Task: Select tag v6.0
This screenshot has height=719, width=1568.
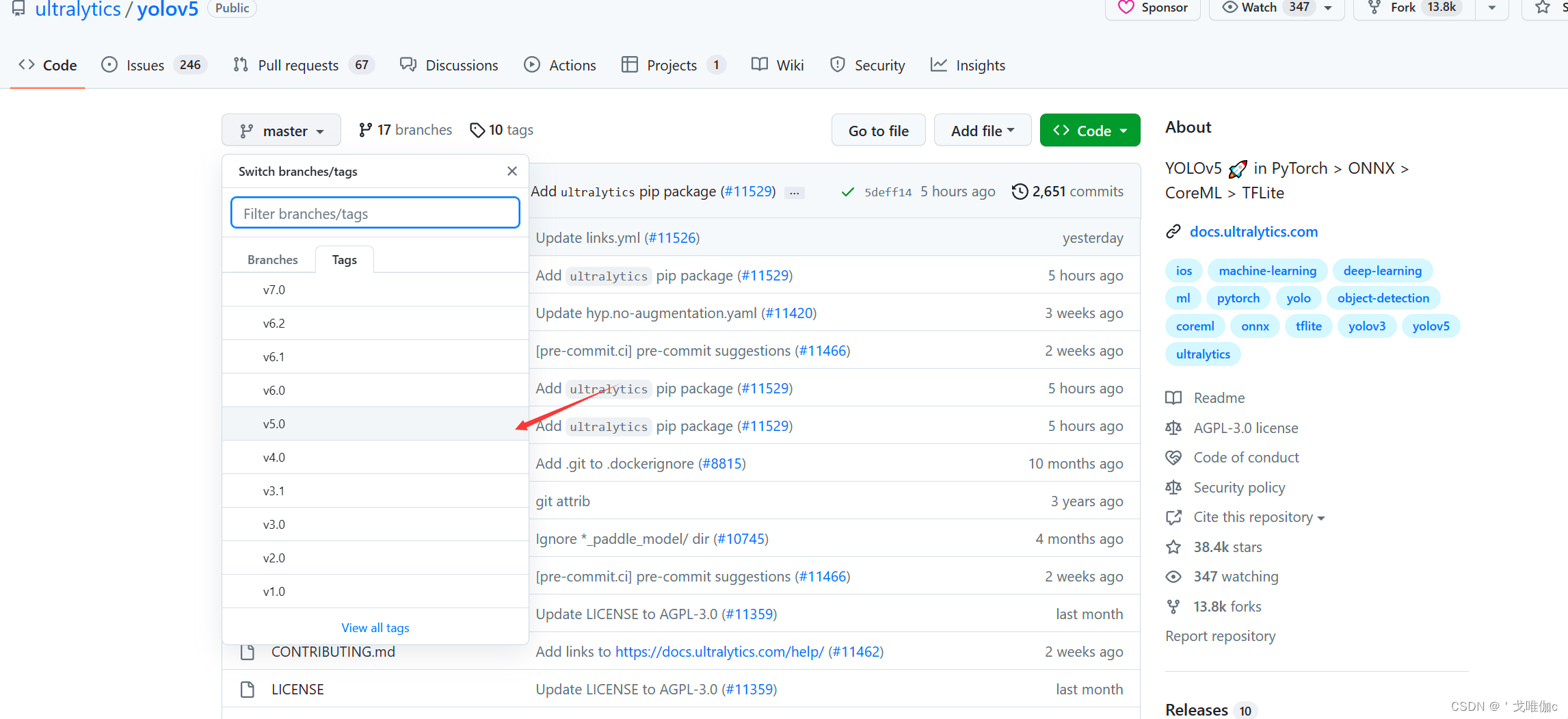Action: 375,391
